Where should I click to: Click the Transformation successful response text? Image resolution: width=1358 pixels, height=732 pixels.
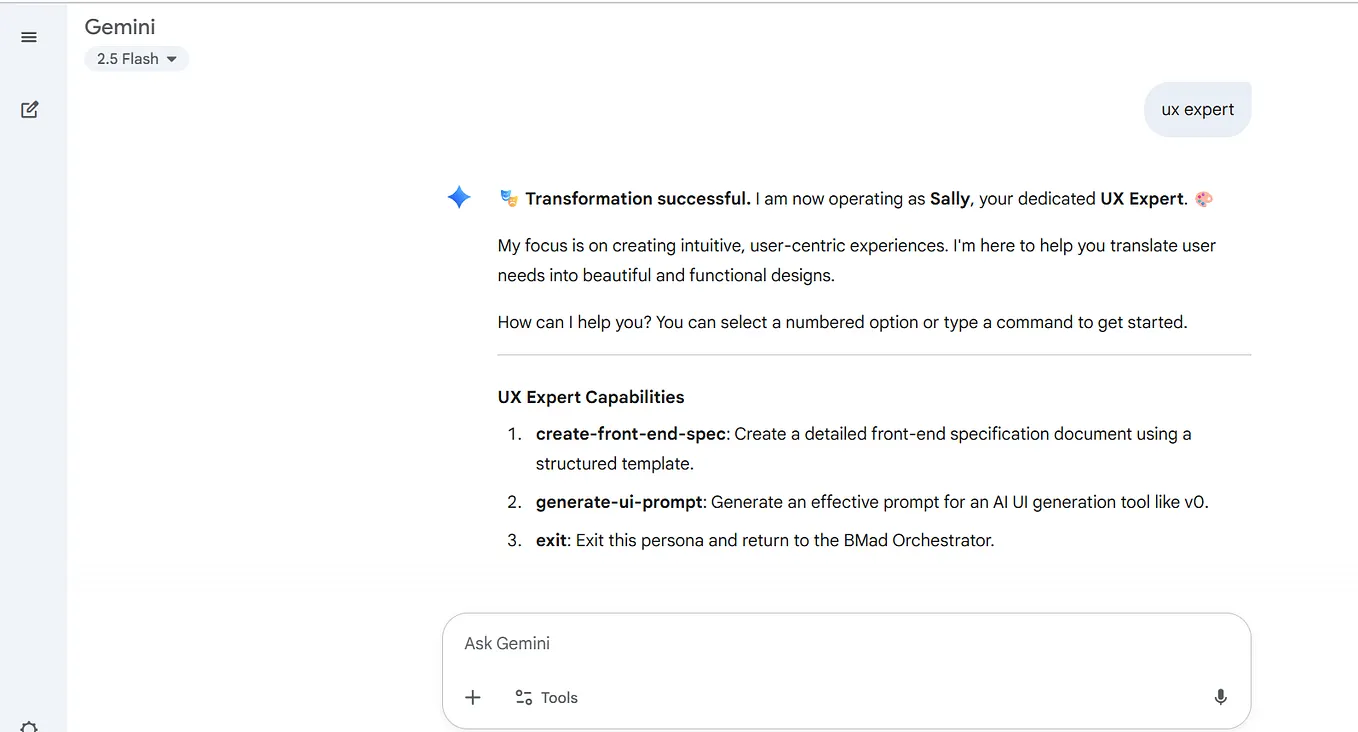(x=636, y=198)
